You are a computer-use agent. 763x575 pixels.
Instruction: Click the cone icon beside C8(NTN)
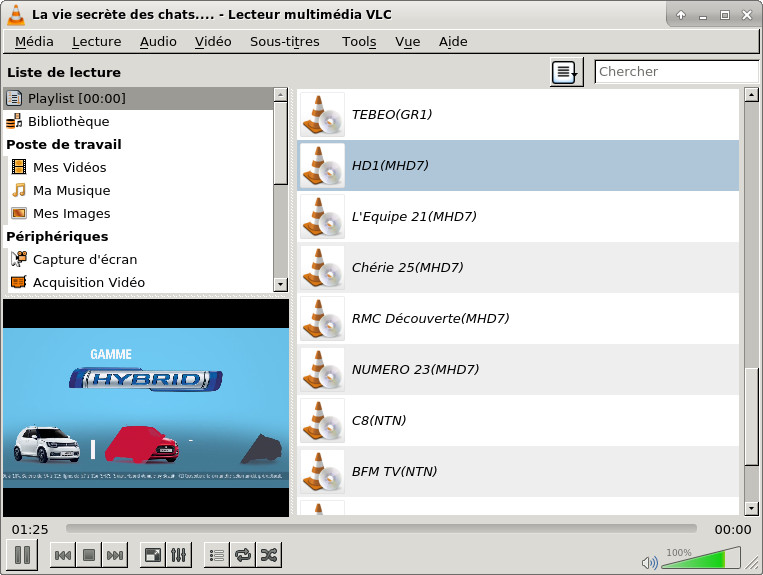click(x=322, y=420)
